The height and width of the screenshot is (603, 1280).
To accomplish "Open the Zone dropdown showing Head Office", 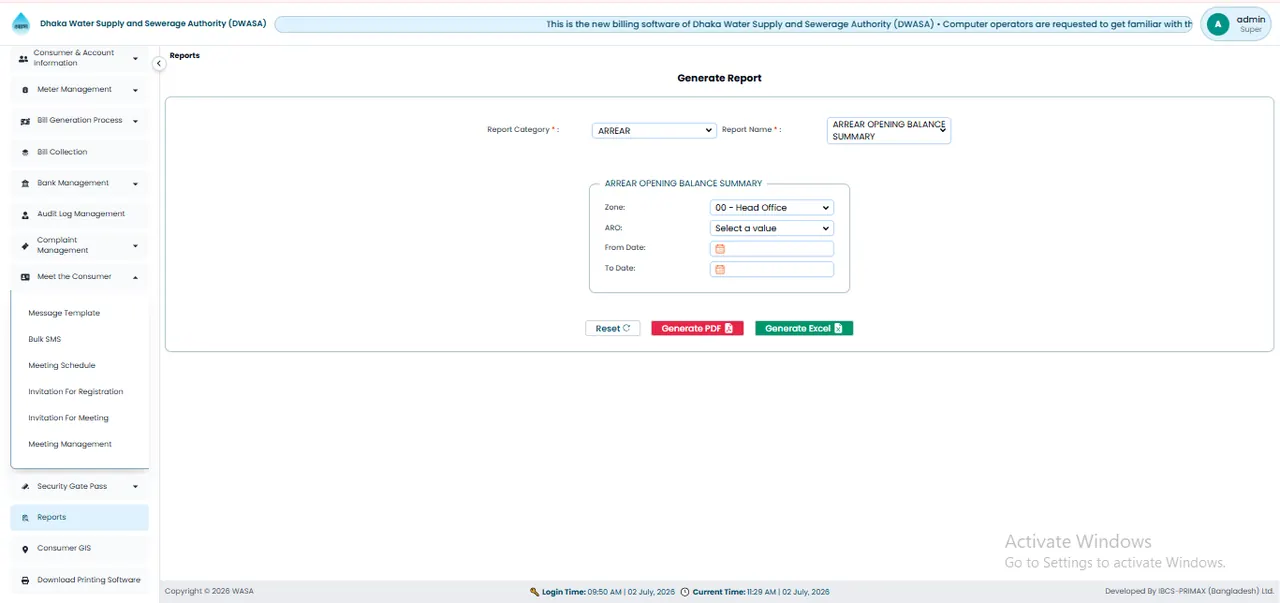I will [771, 208].
